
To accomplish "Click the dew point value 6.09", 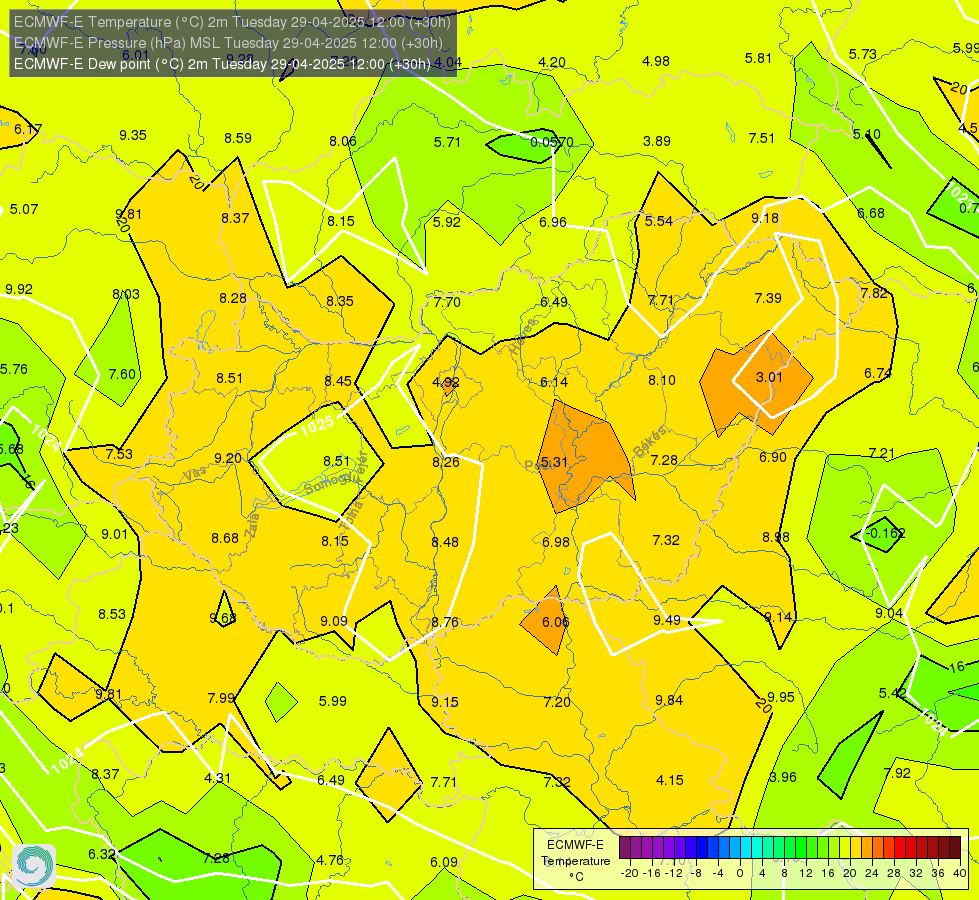I will (444, 863).
